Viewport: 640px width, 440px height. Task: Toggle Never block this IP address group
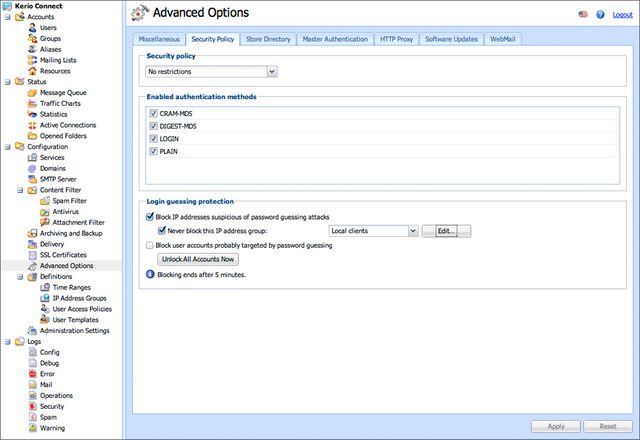(x=162, y=230)
